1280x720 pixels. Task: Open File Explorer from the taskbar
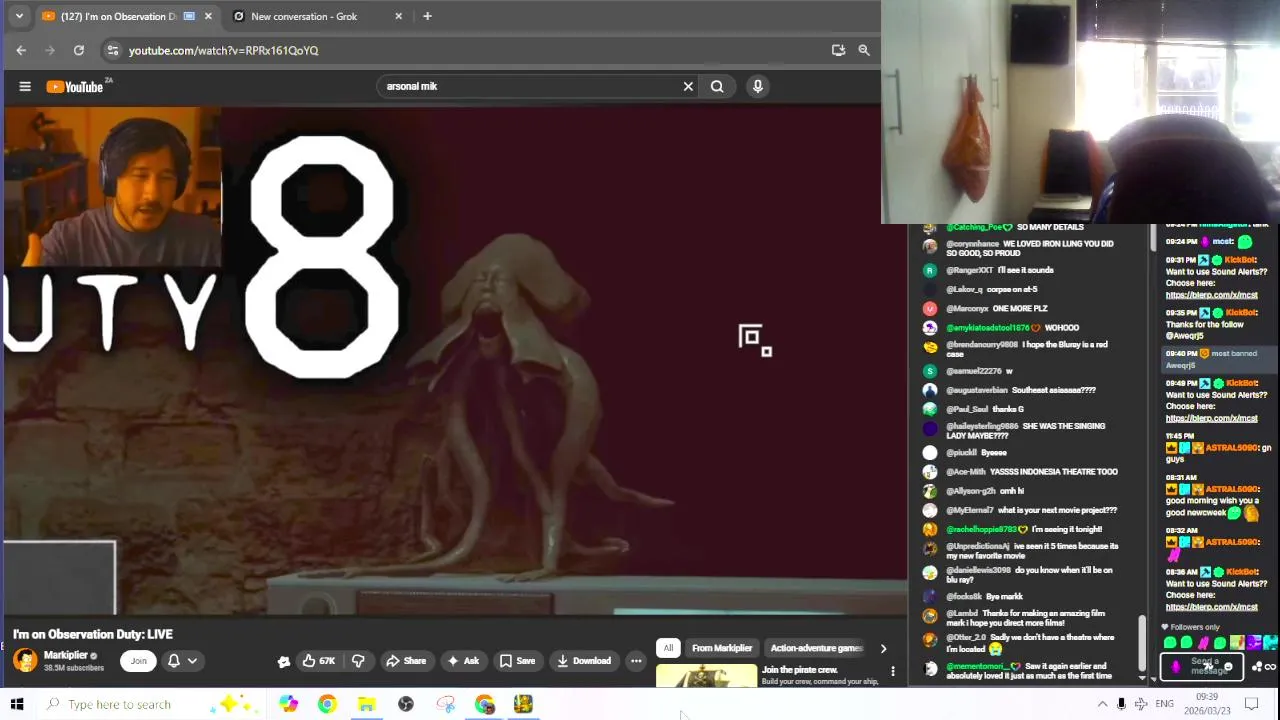click(x=366, y=704)
